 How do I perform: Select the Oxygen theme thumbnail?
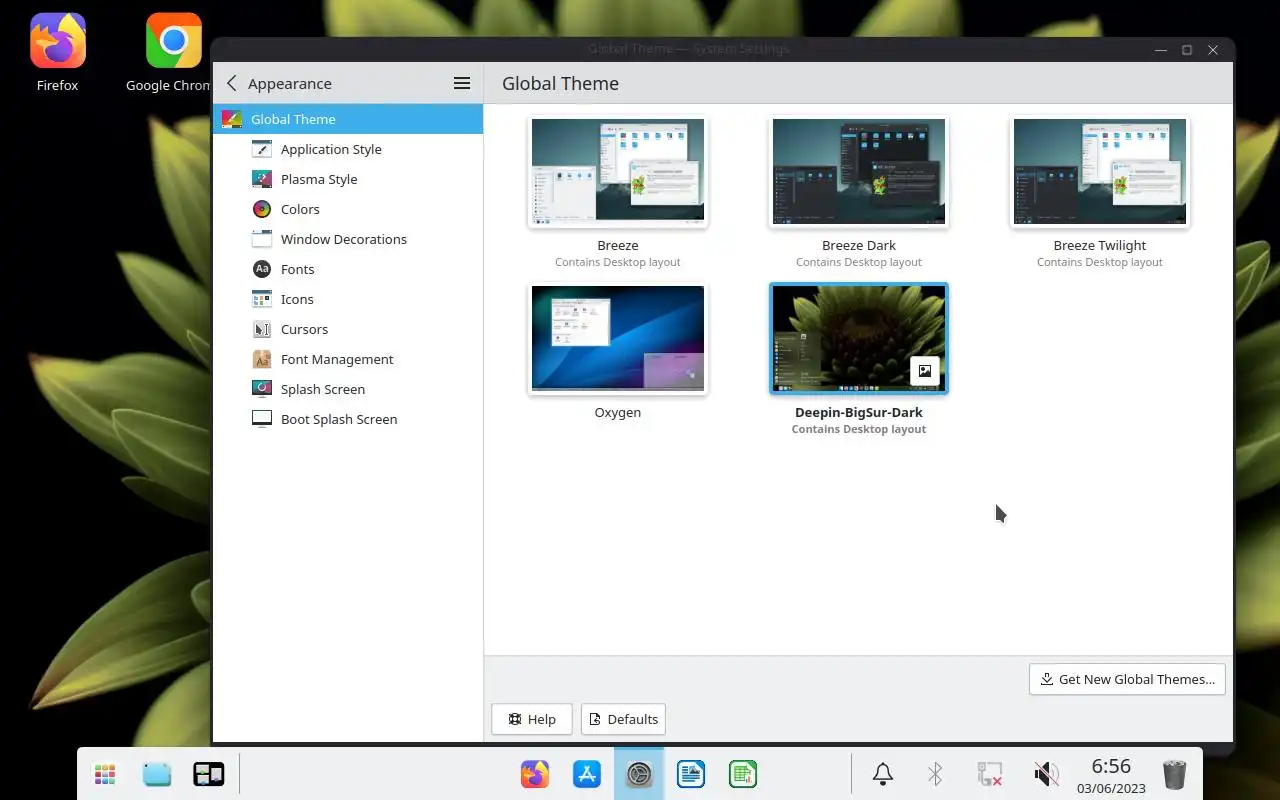click(618, 338)
